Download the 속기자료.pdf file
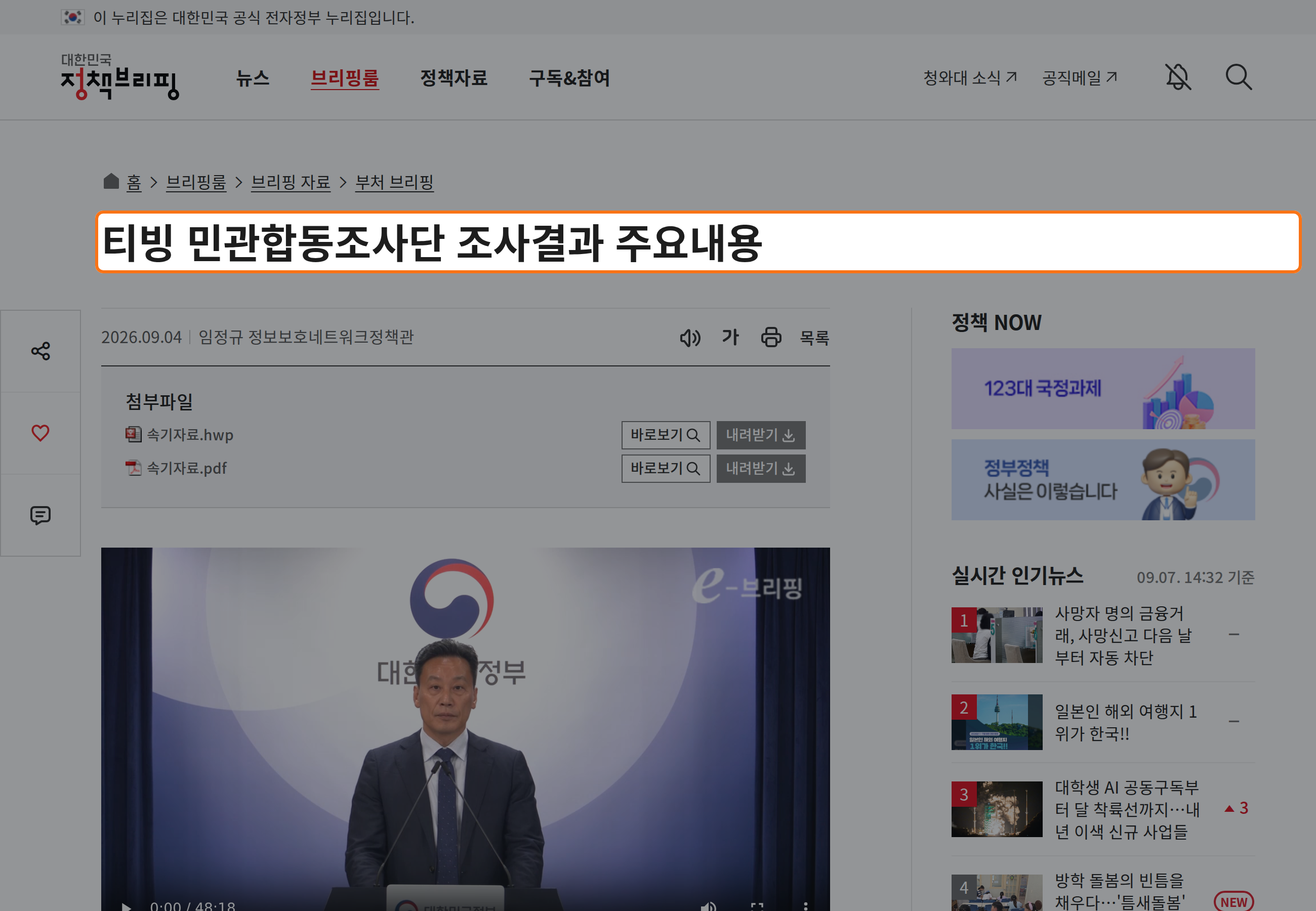Viewport: 1316px width, 911px height. tap(761, 469)
